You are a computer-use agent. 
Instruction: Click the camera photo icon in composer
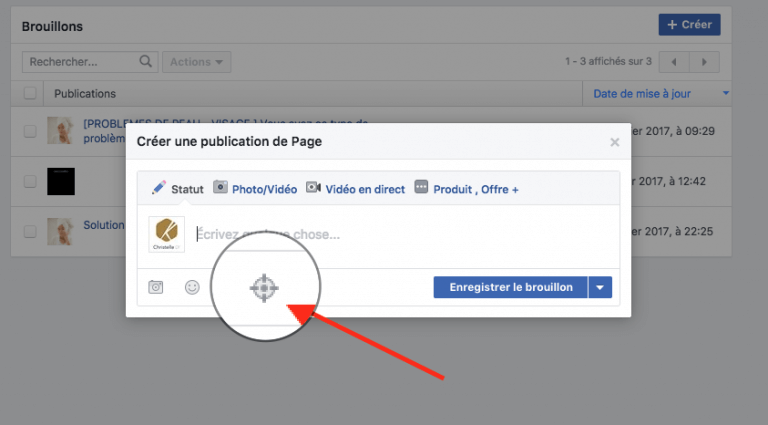(156, 287)
